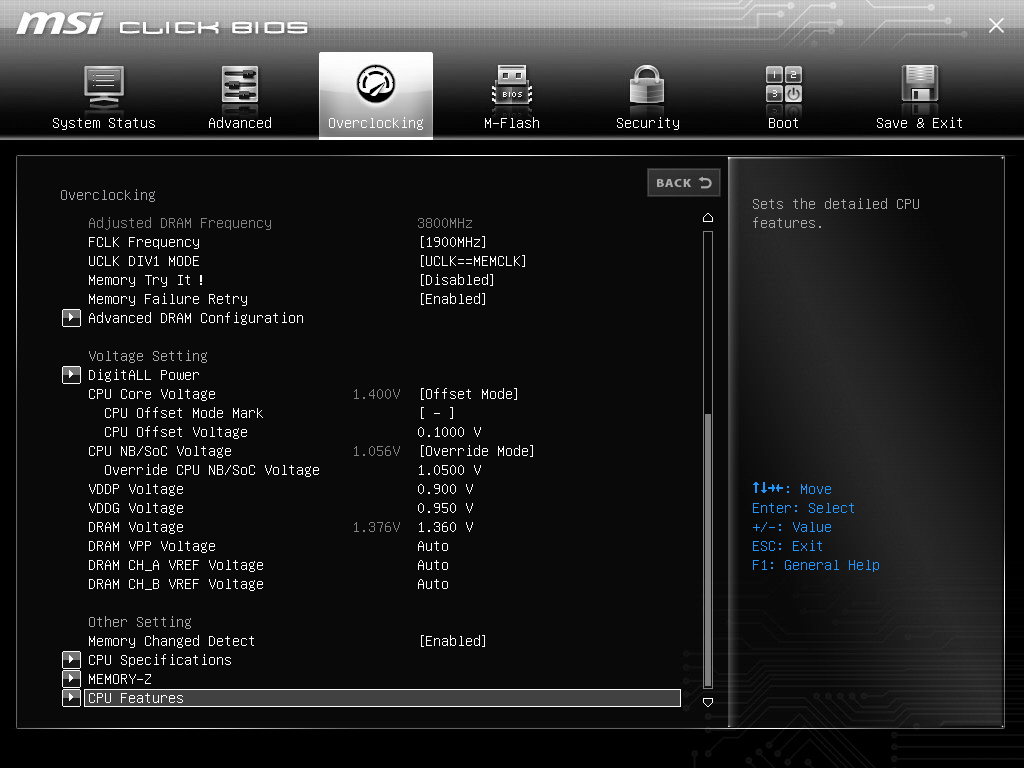Select the Overclocking gauge icon
Image resolution: width=1024 pixels, height=768 pixels.
click(x=376, y=84)
